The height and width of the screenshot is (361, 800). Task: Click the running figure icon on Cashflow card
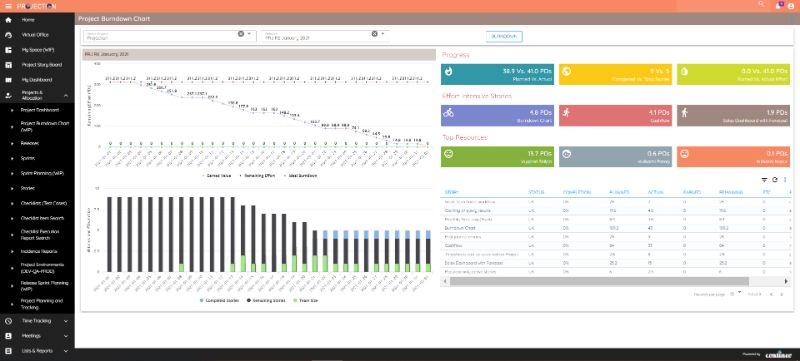click(x=566, y=113)
